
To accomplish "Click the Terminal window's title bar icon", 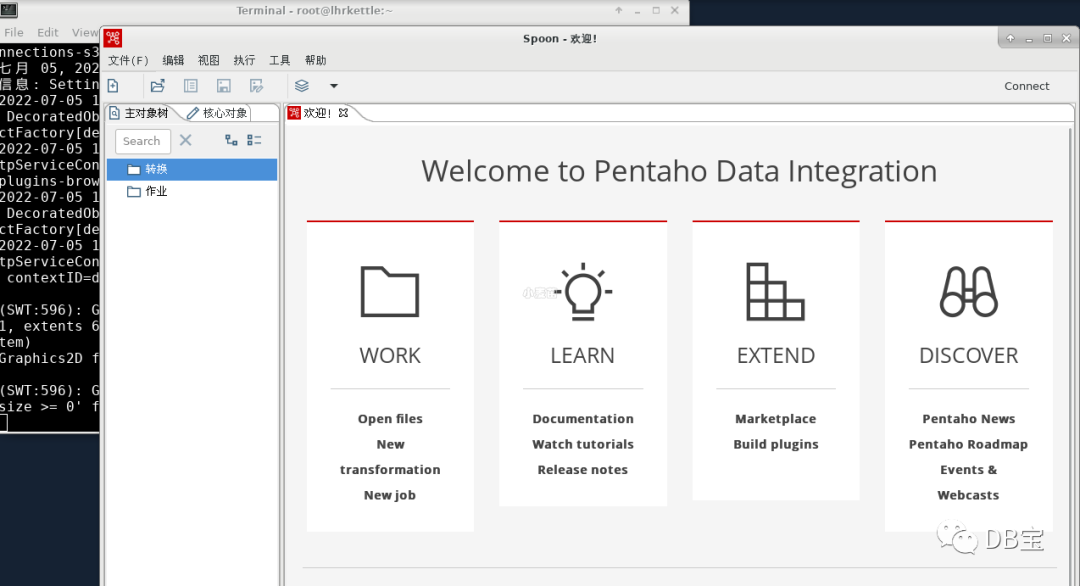I will pos(9,10).
